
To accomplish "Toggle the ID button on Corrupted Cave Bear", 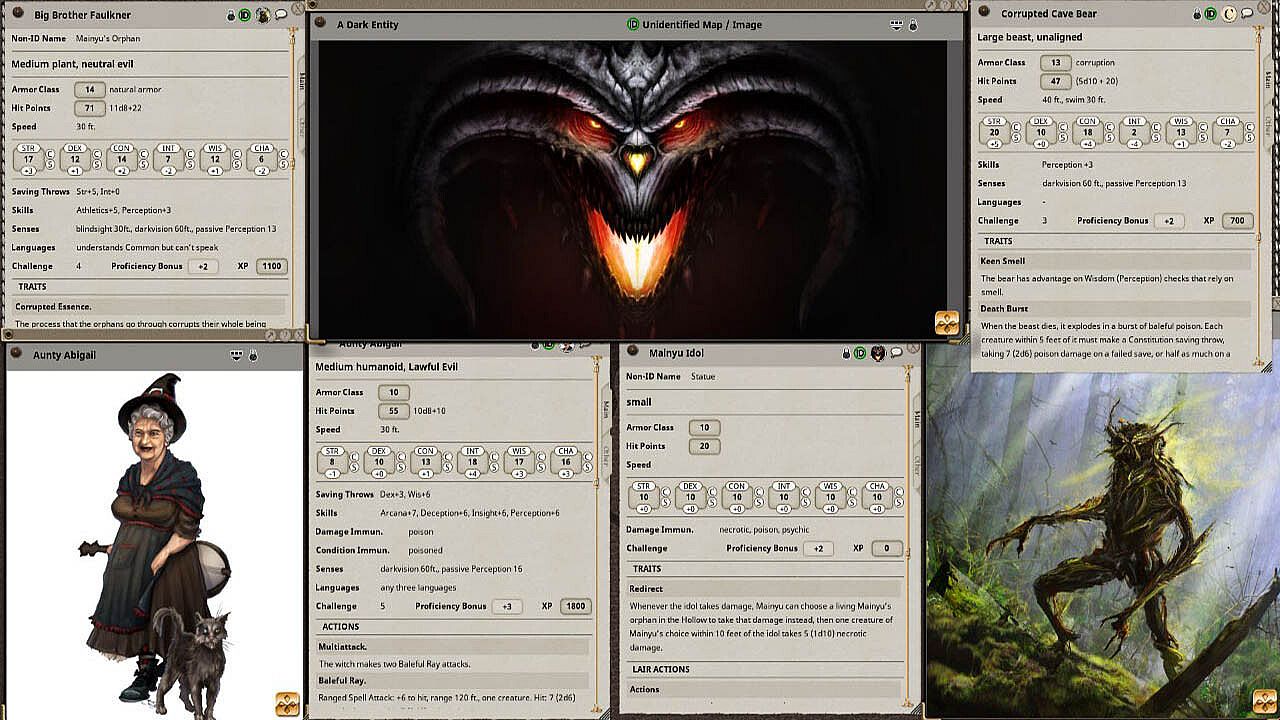I will tap(1211, 14).
